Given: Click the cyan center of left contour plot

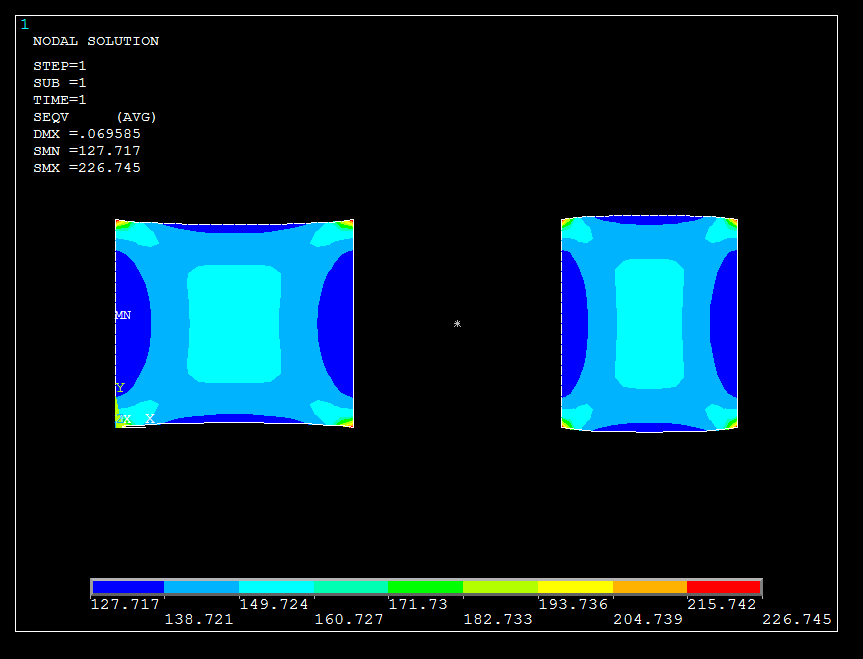Looking at the screenshot, I should [234, 324].
